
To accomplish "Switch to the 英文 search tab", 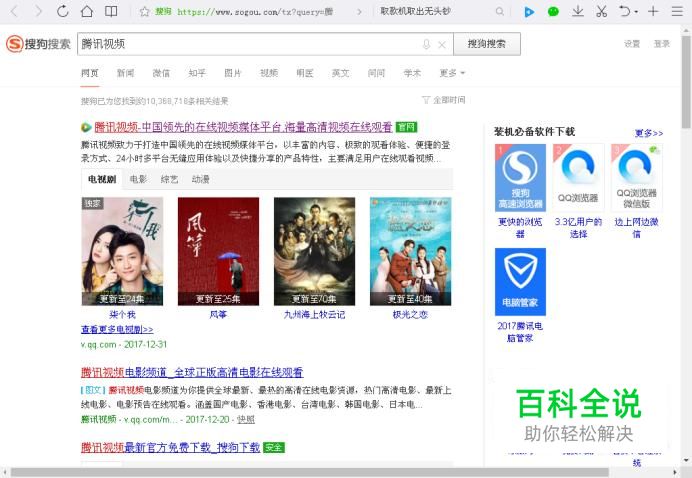I will coord(340,73).
